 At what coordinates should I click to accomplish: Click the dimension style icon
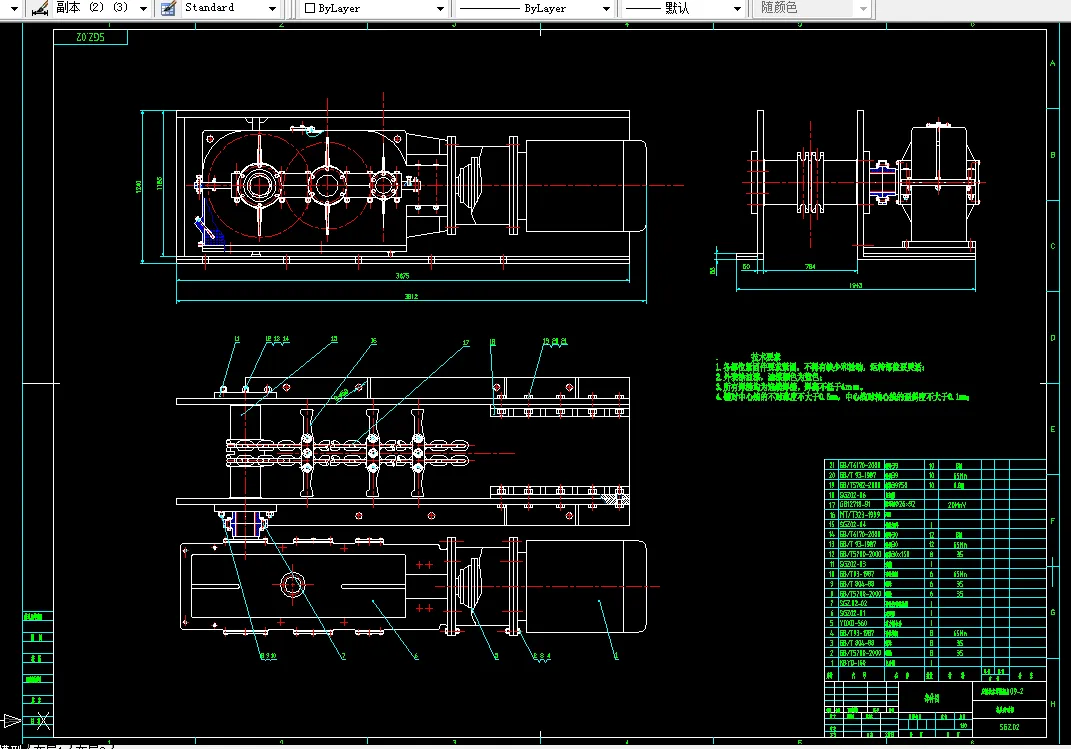(x=40, y=8)
